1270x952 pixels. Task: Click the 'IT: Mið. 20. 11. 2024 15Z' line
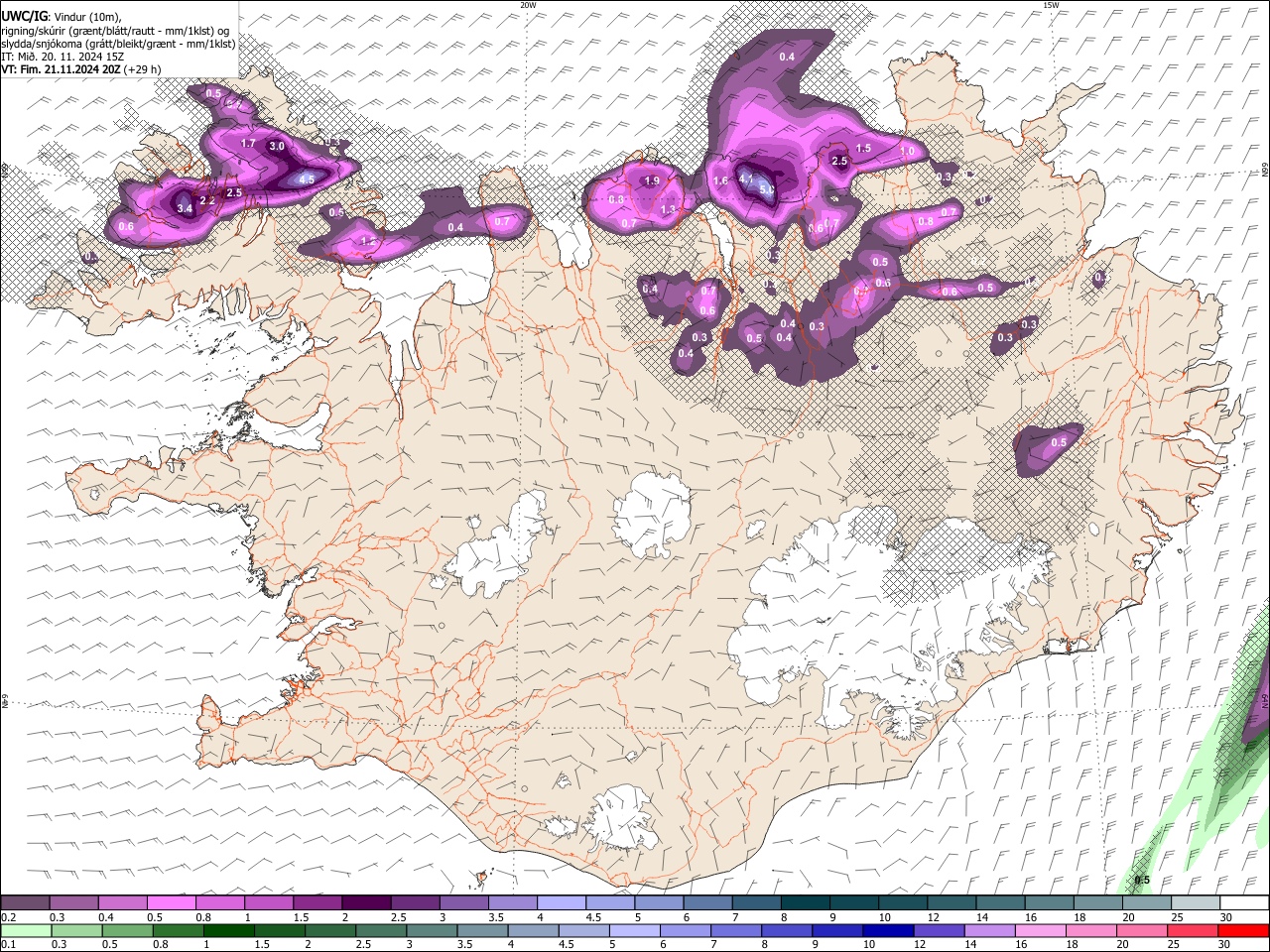(63, 57)
